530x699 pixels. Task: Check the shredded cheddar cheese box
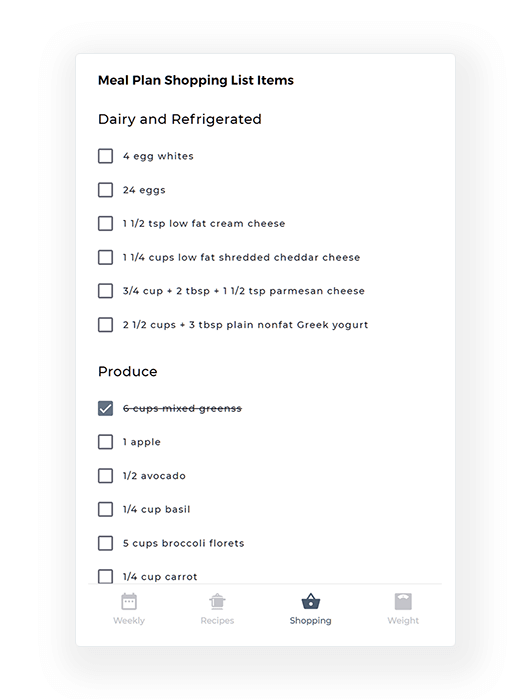click(x=105, y=257)
